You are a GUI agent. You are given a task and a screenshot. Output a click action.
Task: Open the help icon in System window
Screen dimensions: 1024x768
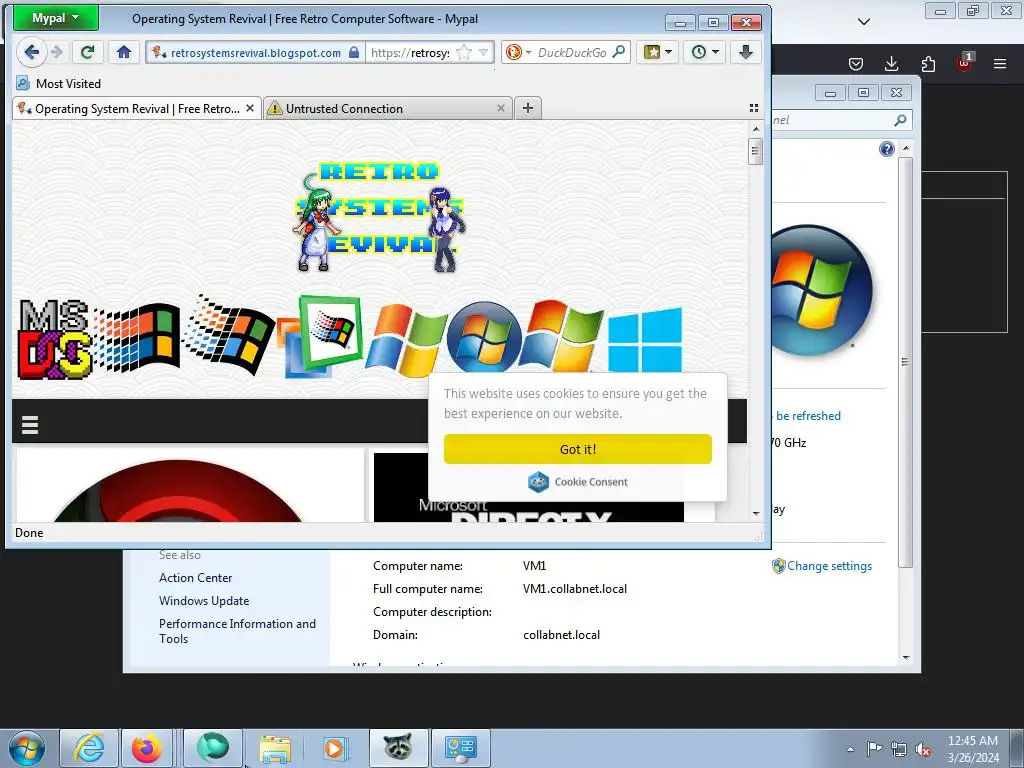886,150
